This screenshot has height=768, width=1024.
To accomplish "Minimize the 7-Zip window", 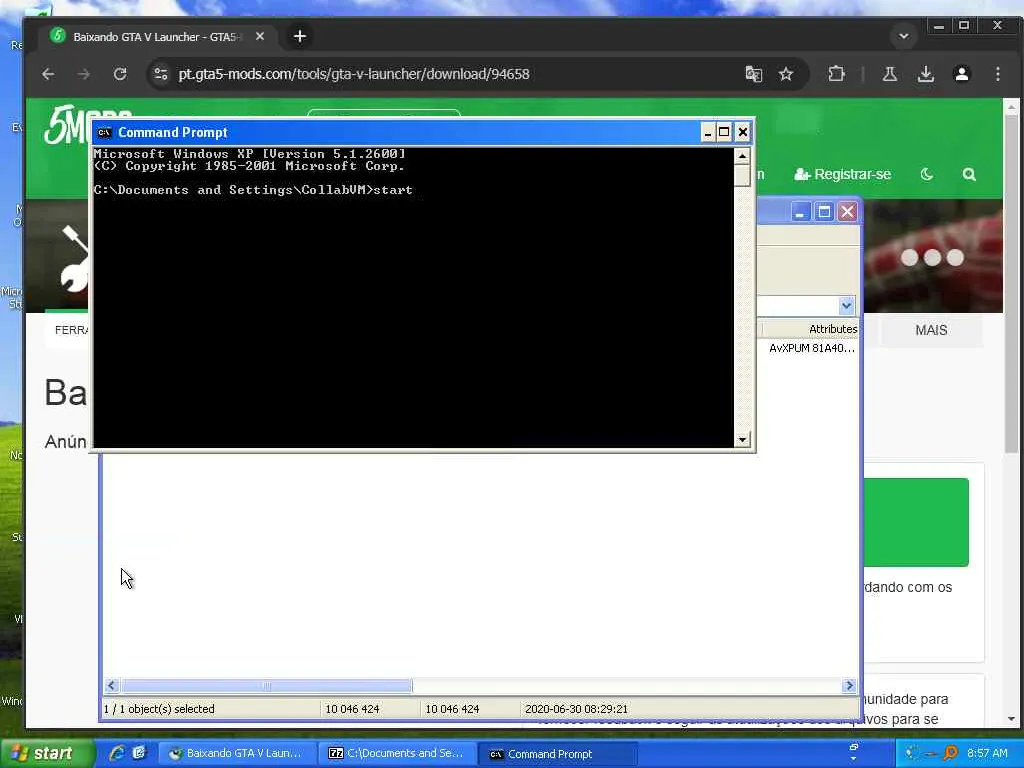I will point(800,212).
